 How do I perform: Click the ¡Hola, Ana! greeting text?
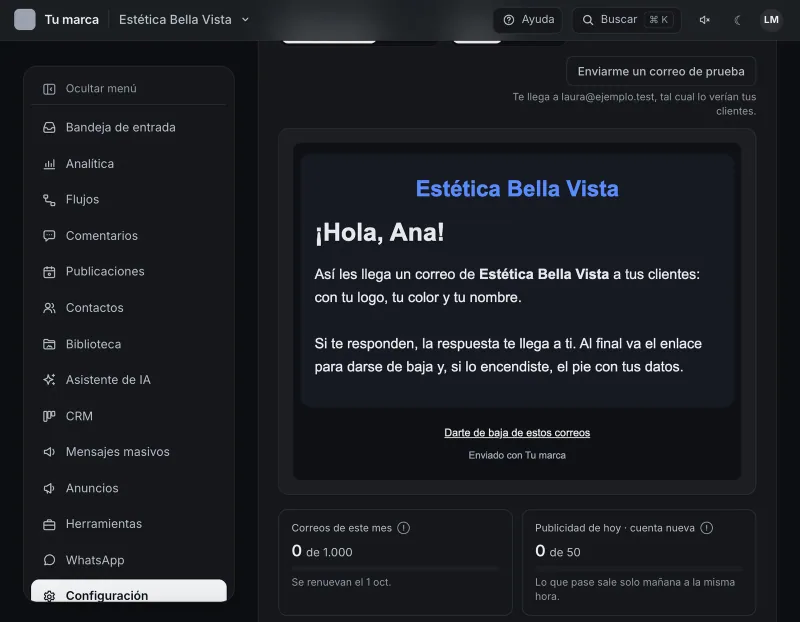(x=379, y=233)
